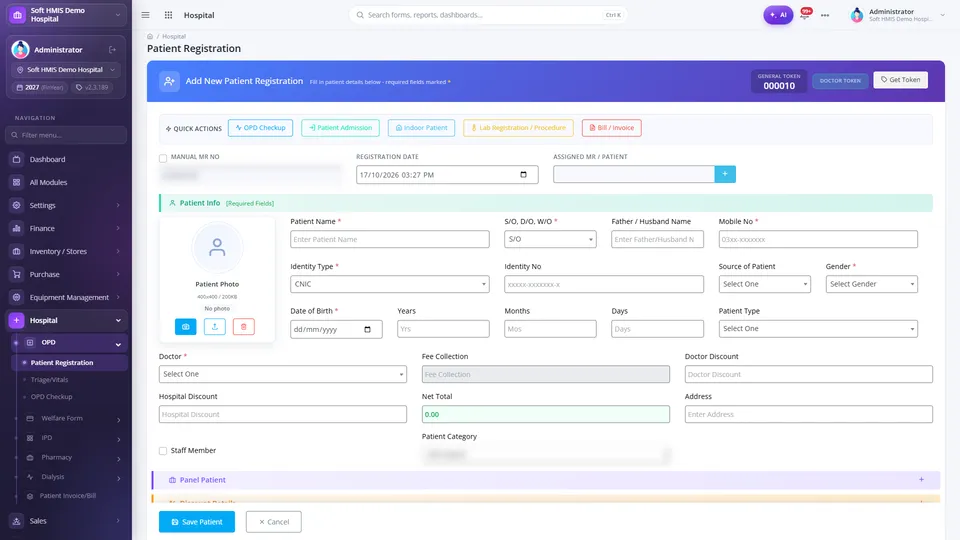Screen dimensions: 960x540
Task: Click the All Modules sidebar icon
Action: (x=17, y=182)
